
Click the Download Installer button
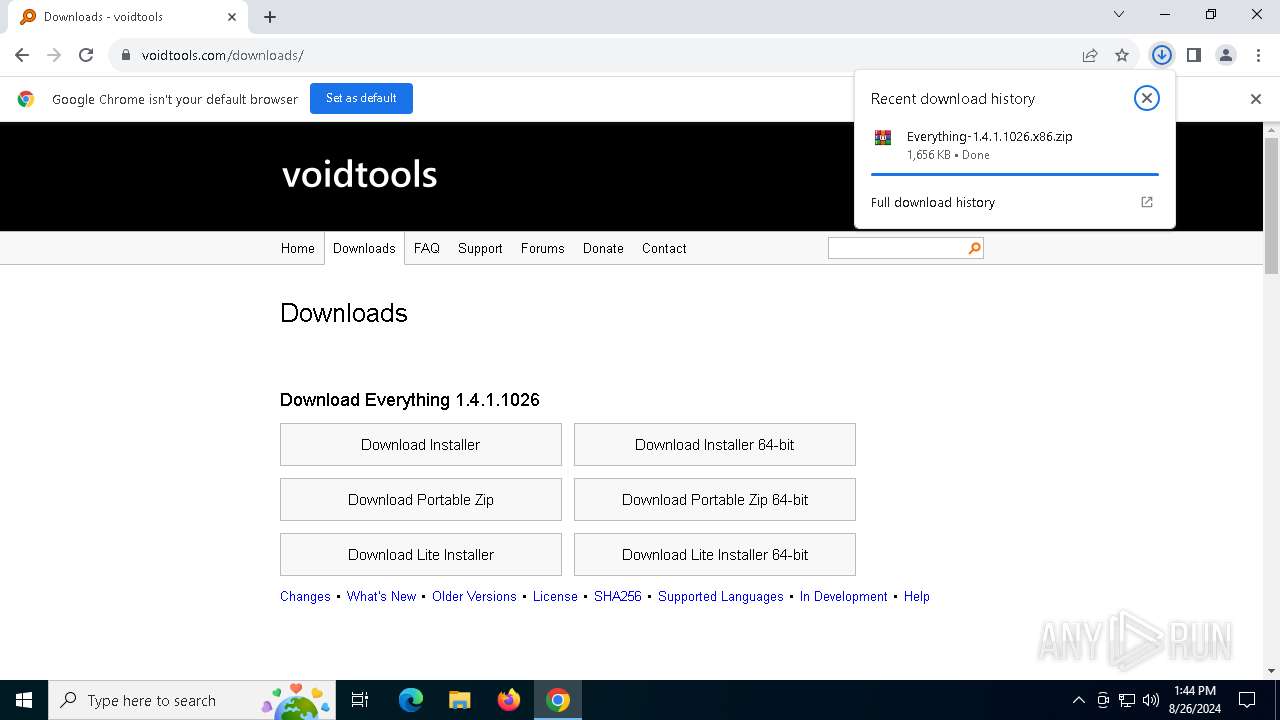tap(421, 444)
